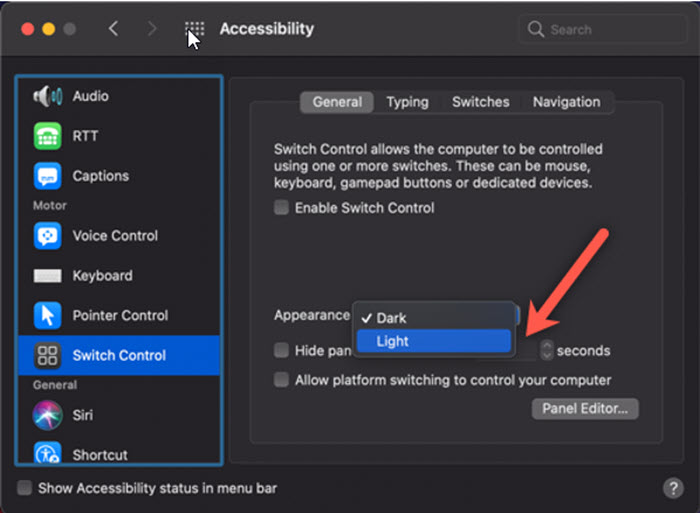The height and width of the screenshot is (513, 700).
Task: Select the Shortcut accessibility icon
Action: click(47, 453)
